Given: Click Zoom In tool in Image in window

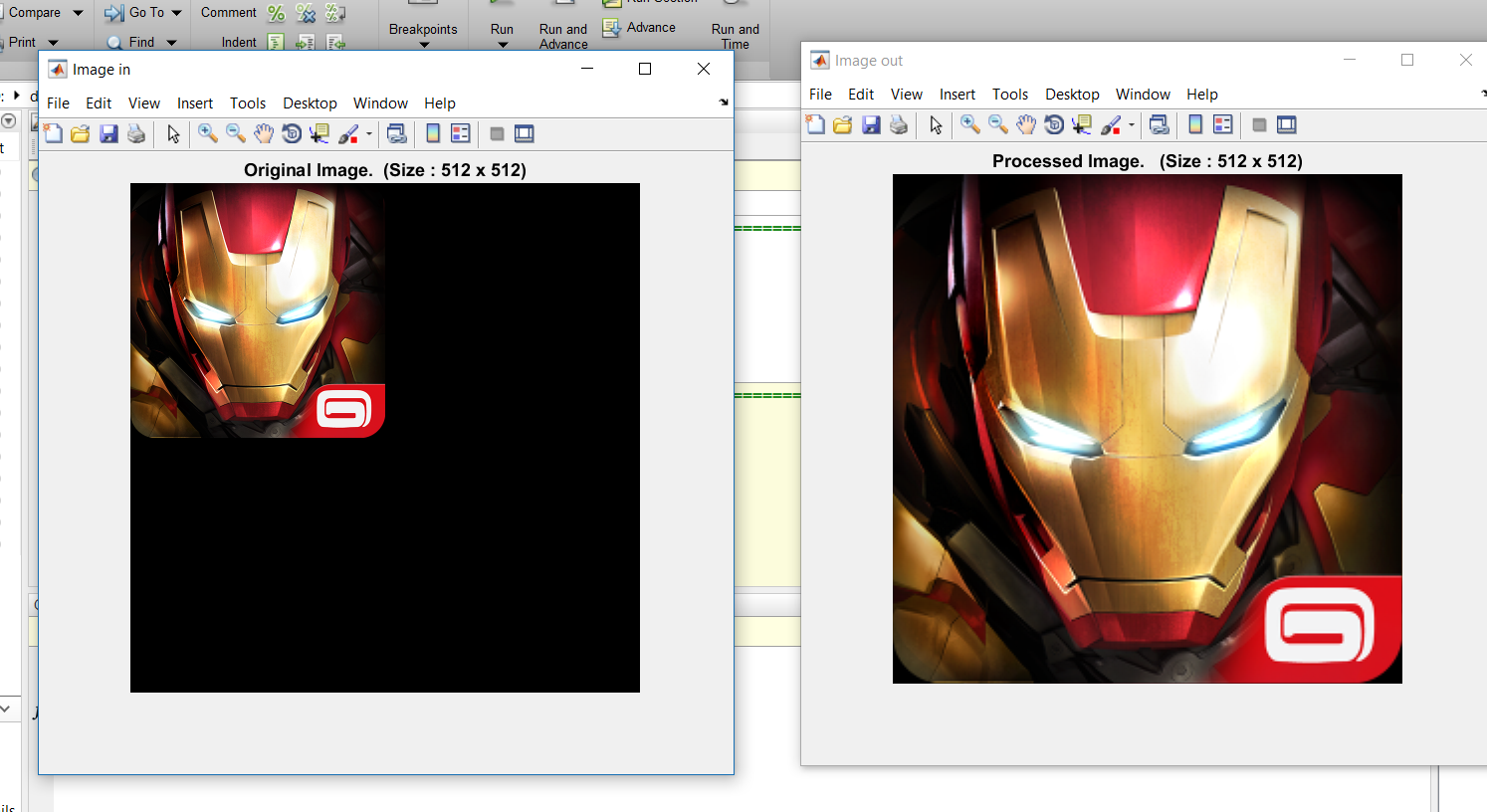Looking at the screenshot, I should click(x=207, y=133).
